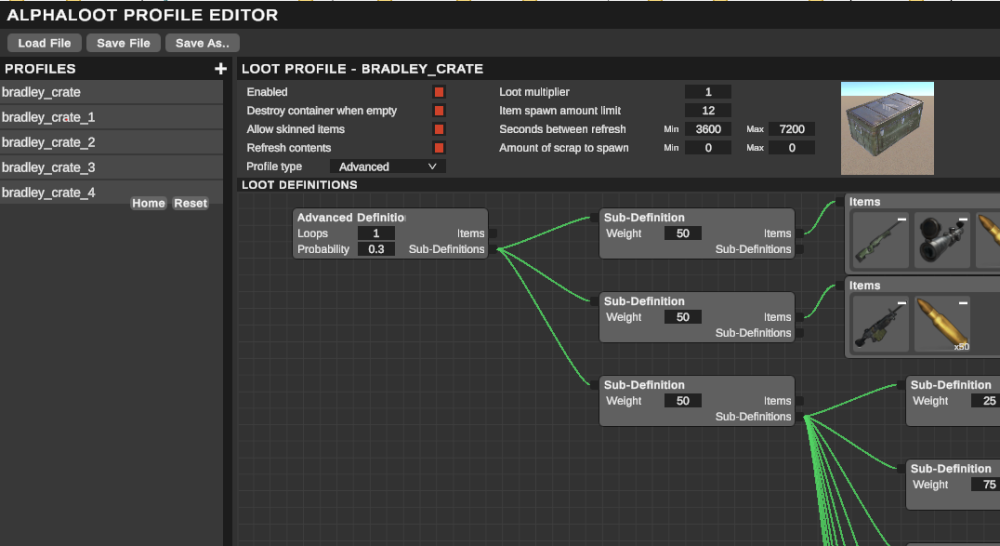This screenshot has height=546, width=1000.
Task: Select the x50 rifle ammo item icon
Action: pyautogui.click(x=942, y=324)
